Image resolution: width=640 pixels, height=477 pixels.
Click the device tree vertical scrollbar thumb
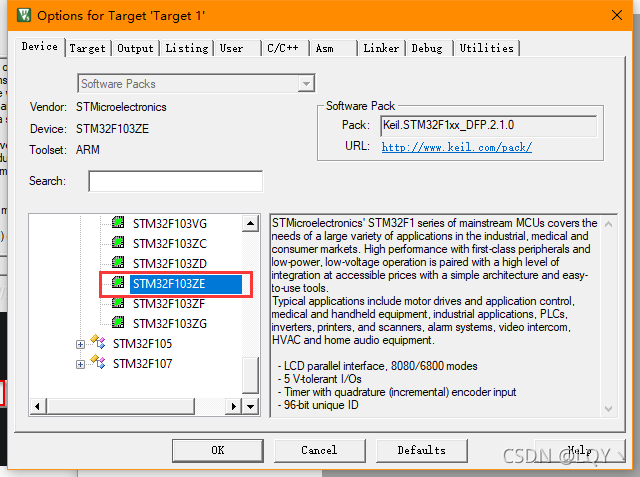tap(250, 375)
